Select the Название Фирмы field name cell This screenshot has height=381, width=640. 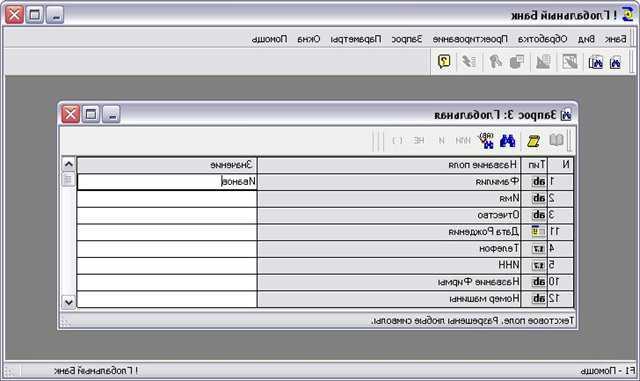tap(389, 282)
